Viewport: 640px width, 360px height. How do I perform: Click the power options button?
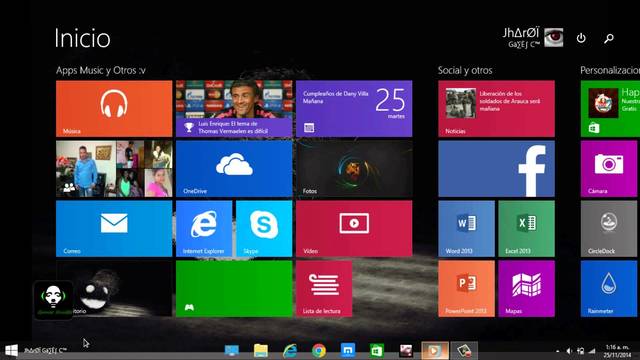click(581, 38)
